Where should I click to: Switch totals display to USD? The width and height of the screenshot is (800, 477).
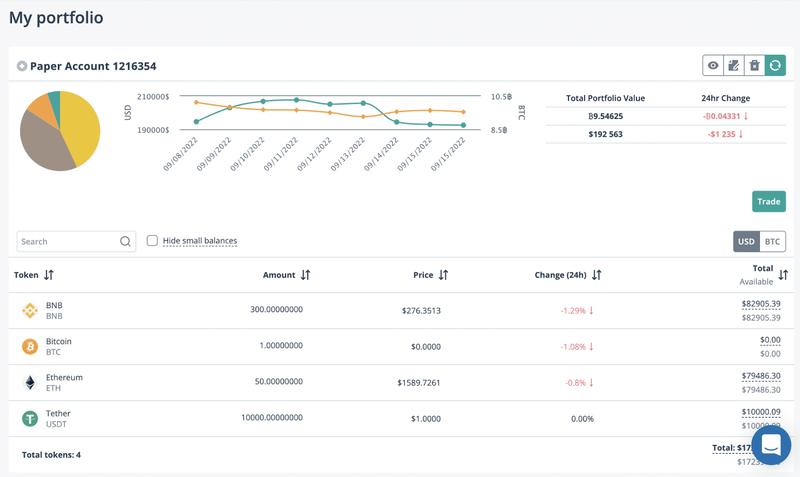[x=746, y=241]
